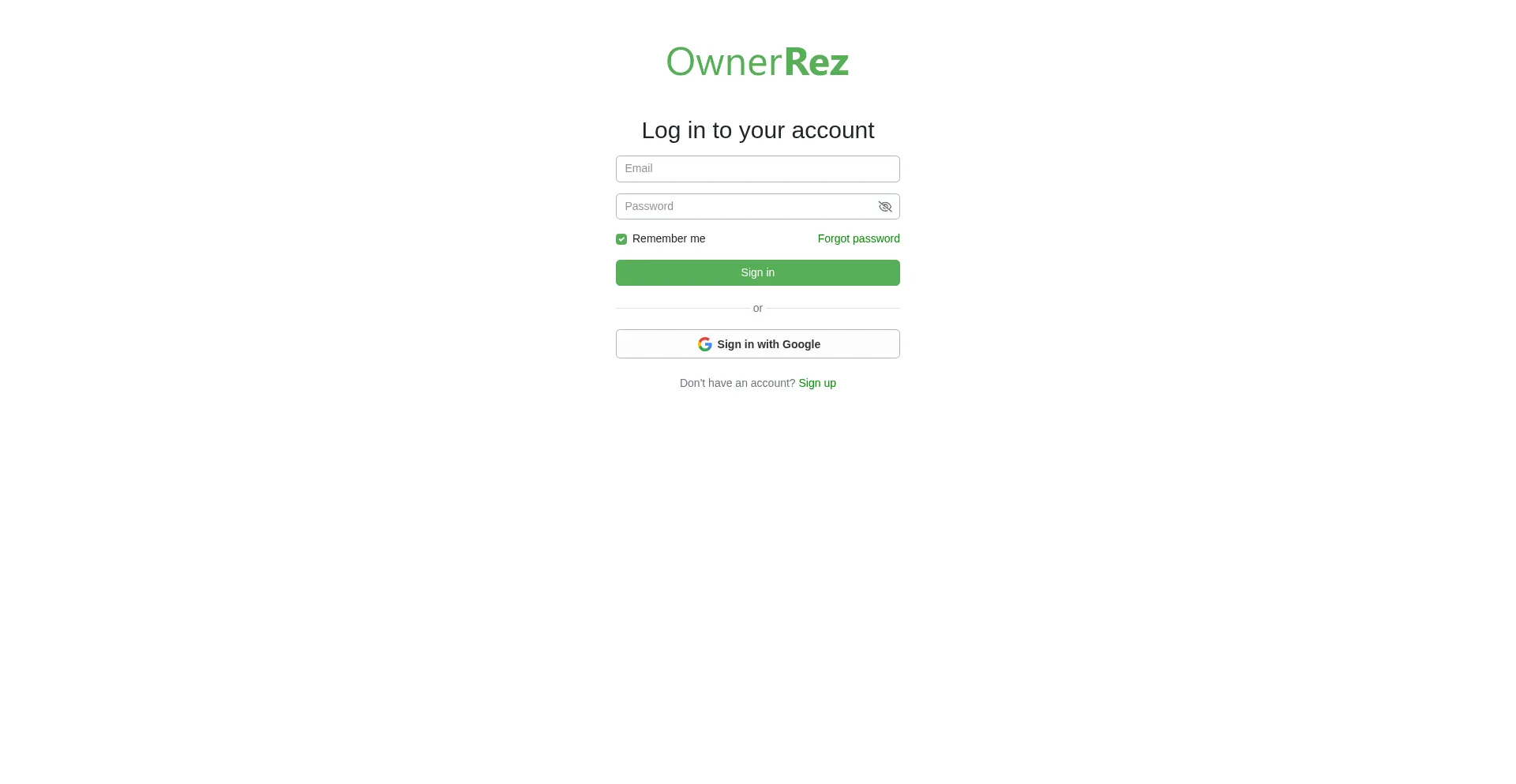This screenshot has width=1516, height=784.
Task: Focus the Email input field
Action: 758,169
